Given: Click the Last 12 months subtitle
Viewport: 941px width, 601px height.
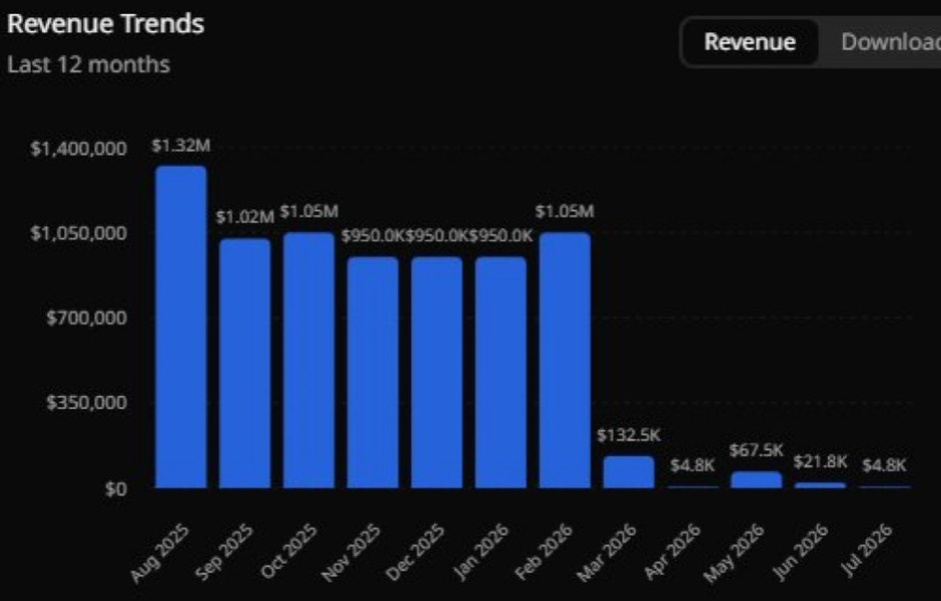Looking at the screenshot, I should click(x=89, y=64).
